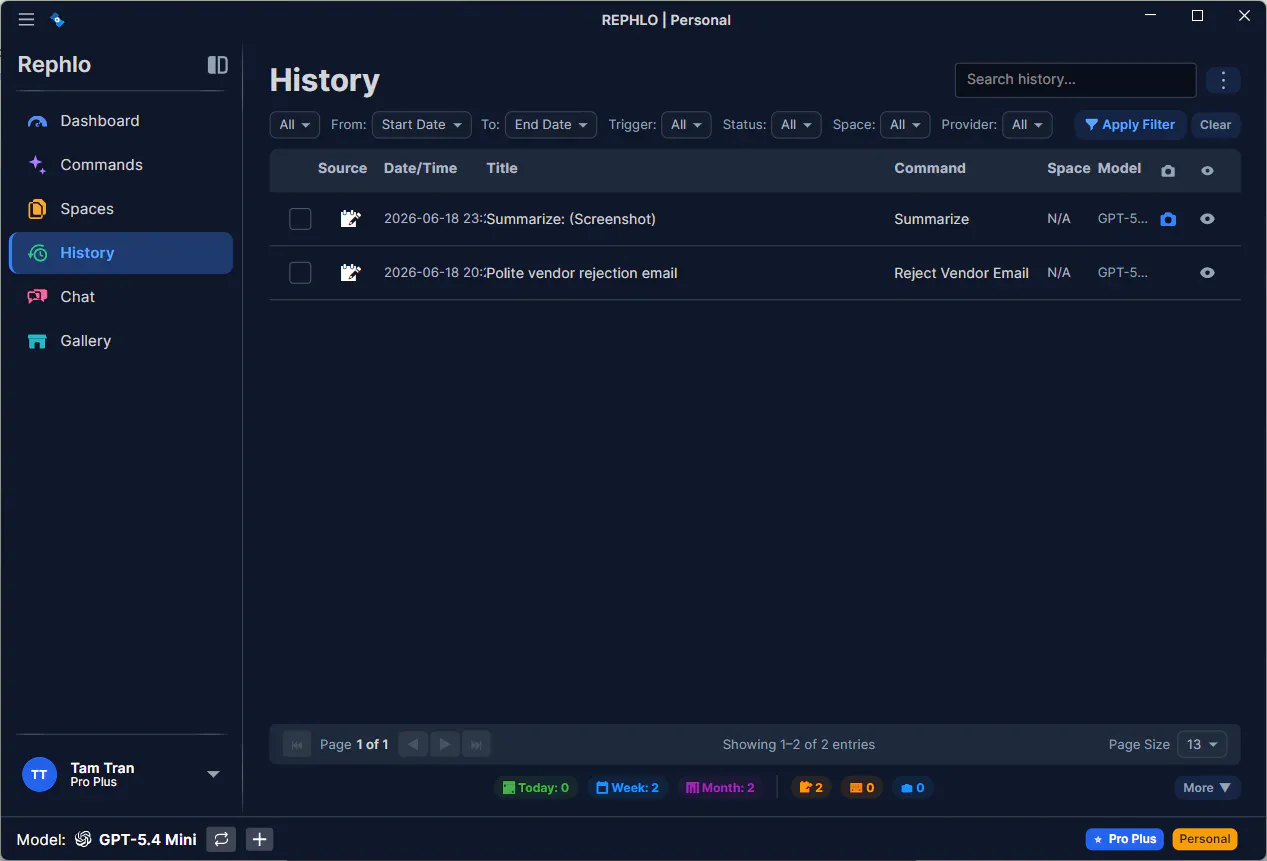Image resolution: width=1267 pixels, height=861 pixels.
Task: Open the three-dot options menu
Action: coord(1223,80)
